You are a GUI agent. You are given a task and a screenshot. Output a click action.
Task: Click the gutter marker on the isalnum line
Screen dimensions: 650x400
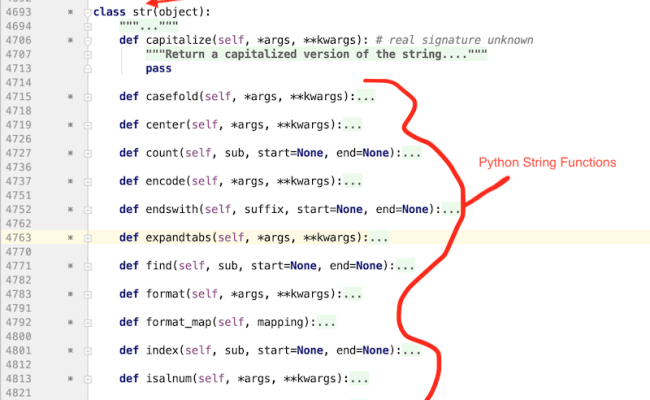(70, 378)
